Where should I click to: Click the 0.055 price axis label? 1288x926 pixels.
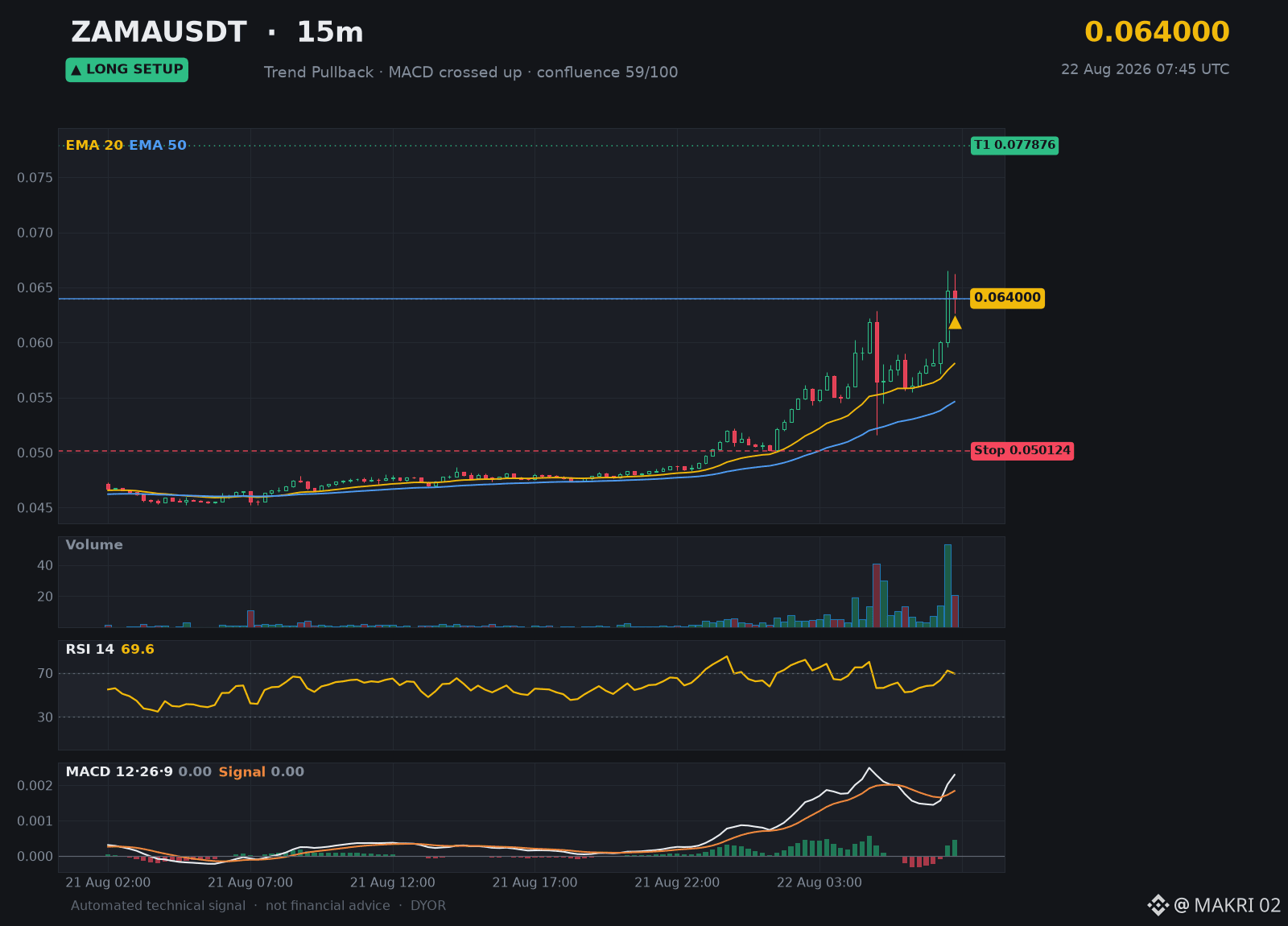[35, 398]
